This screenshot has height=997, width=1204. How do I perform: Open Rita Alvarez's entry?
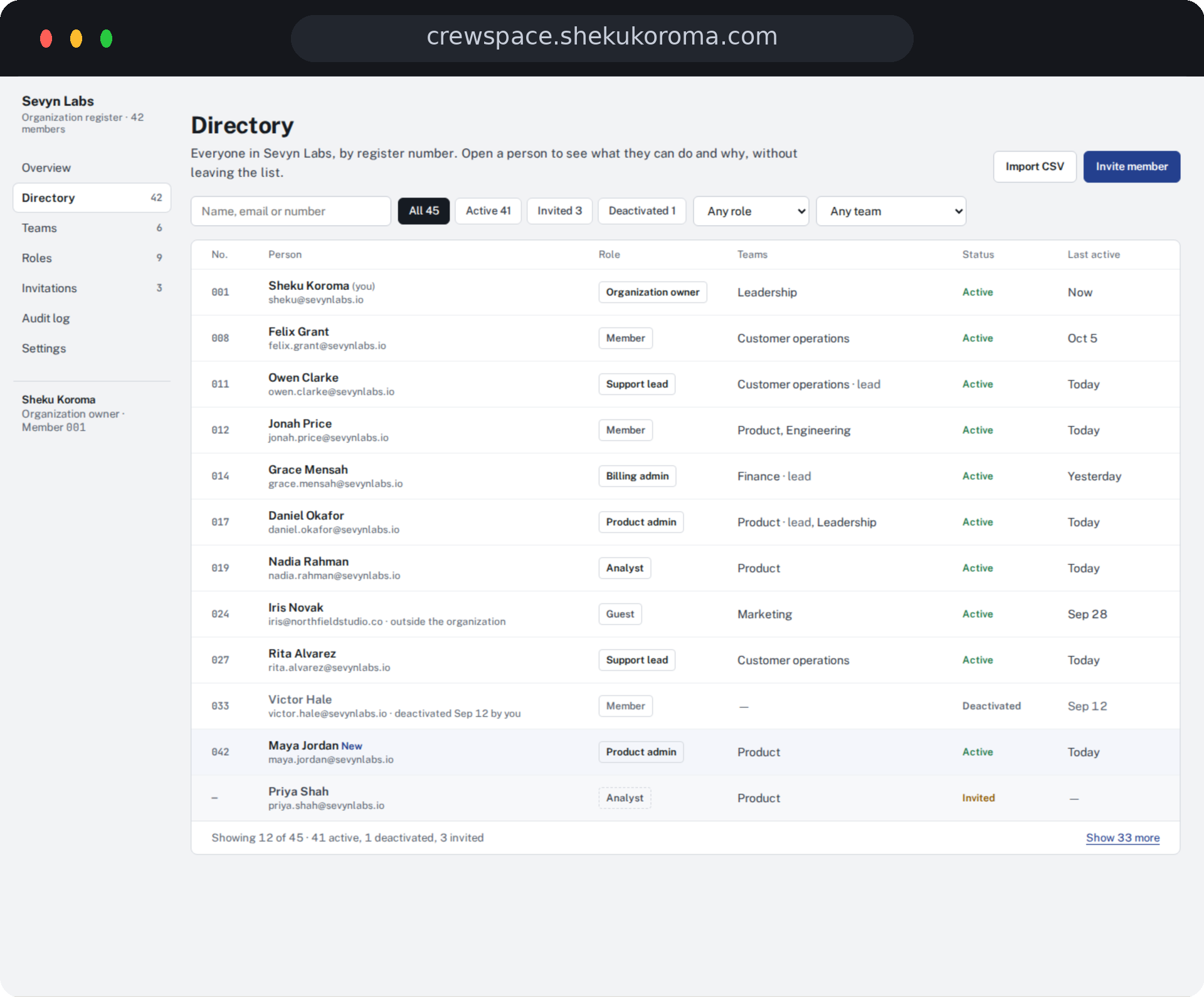[x=685, y=660]
